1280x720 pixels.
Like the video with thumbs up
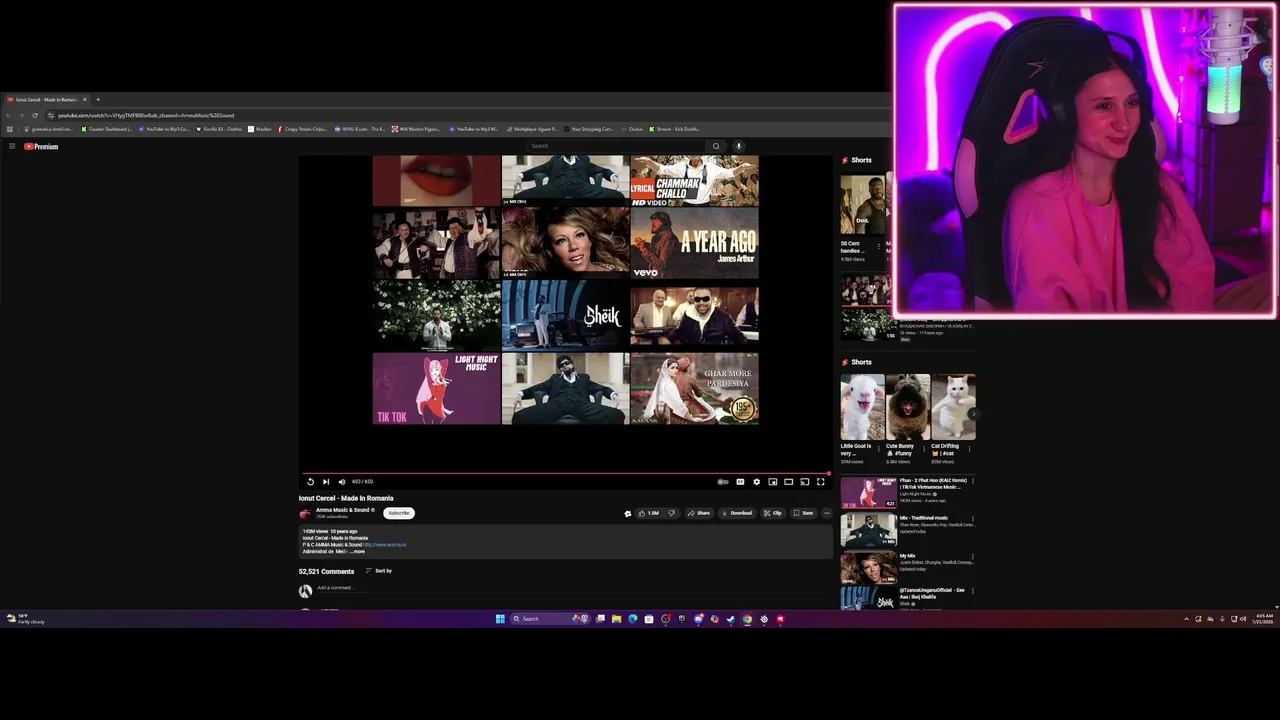[x=649, y=513]
